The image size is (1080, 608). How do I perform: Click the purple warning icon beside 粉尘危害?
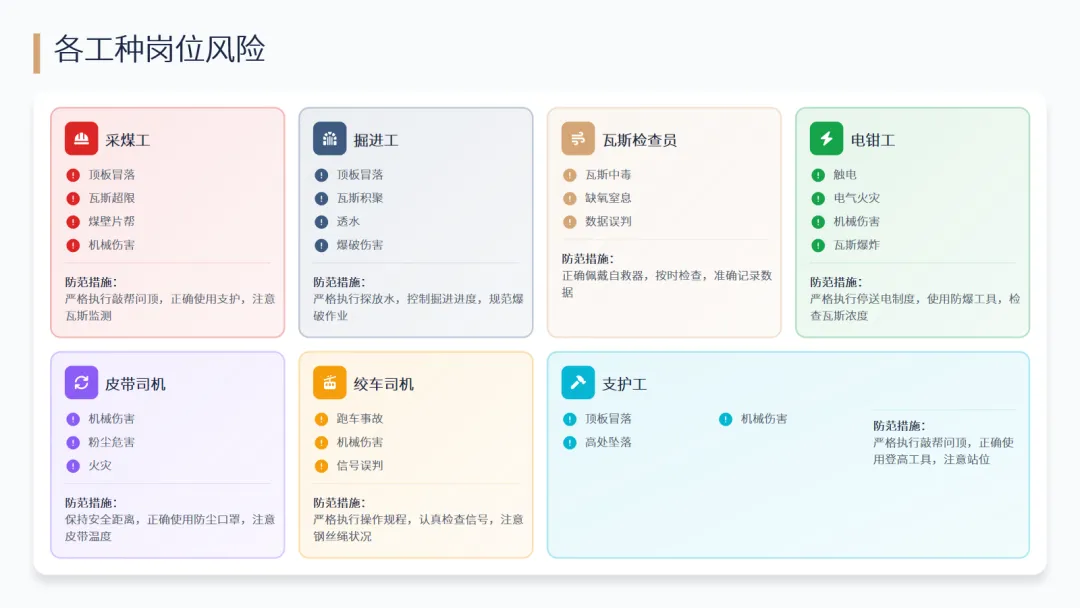click(x=73, y=442)
